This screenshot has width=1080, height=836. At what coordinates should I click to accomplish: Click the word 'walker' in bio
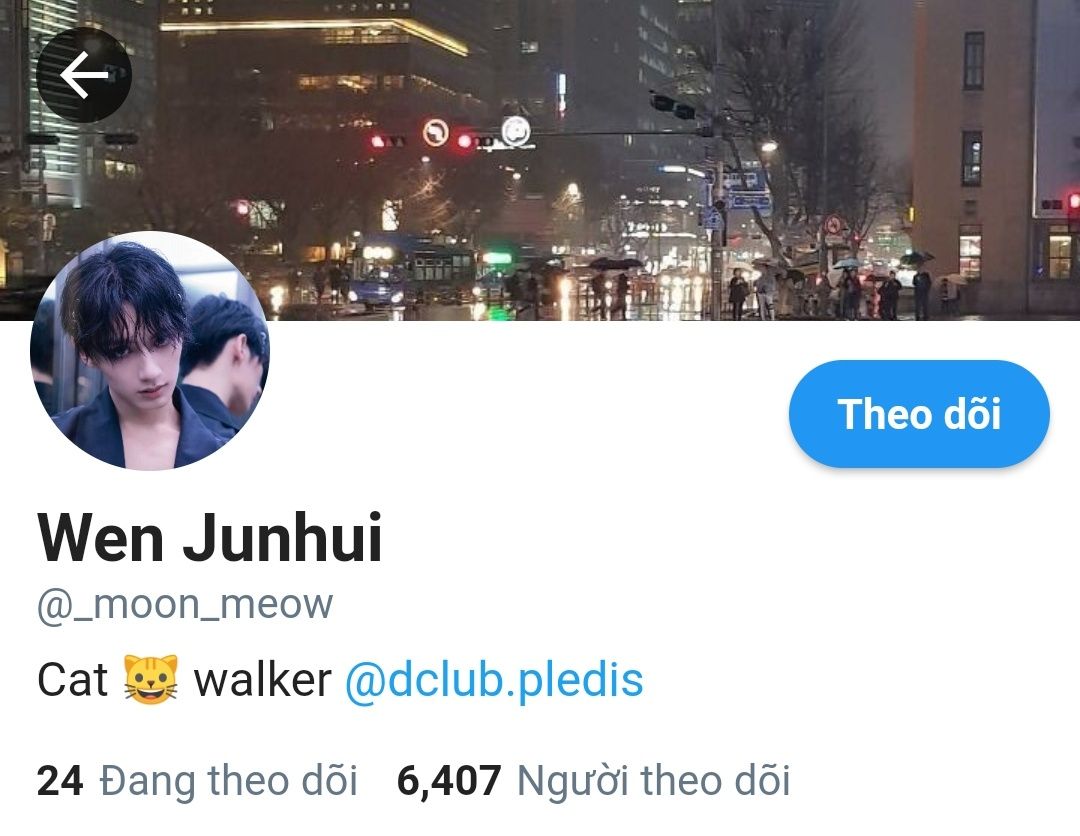click(x=262, y=680)
